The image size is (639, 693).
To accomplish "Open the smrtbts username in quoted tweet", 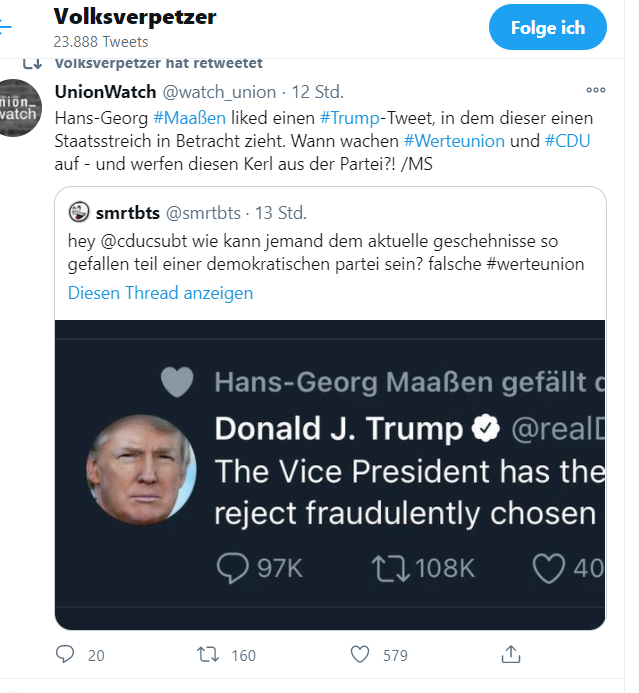I will click(128, 213).
